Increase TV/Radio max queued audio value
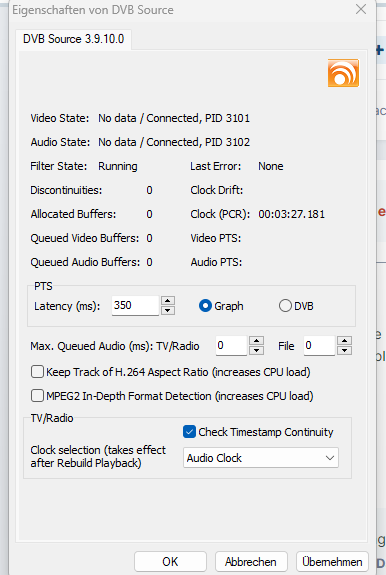This screenshot has height=575, width=386. tap(256, 341)
